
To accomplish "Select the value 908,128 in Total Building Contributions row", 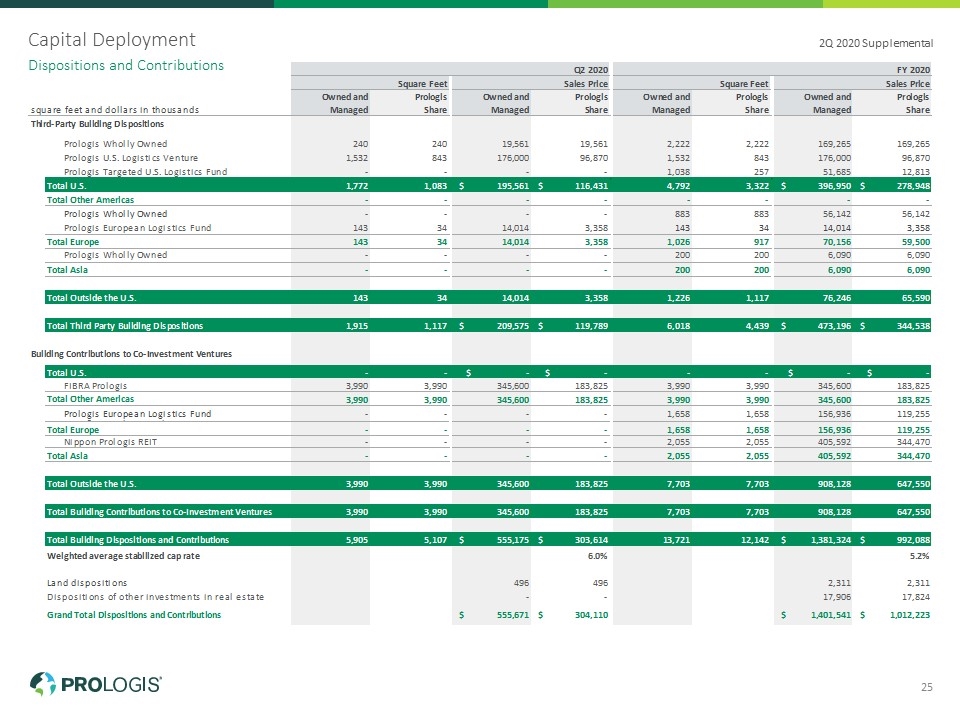I will coord(834,512).
